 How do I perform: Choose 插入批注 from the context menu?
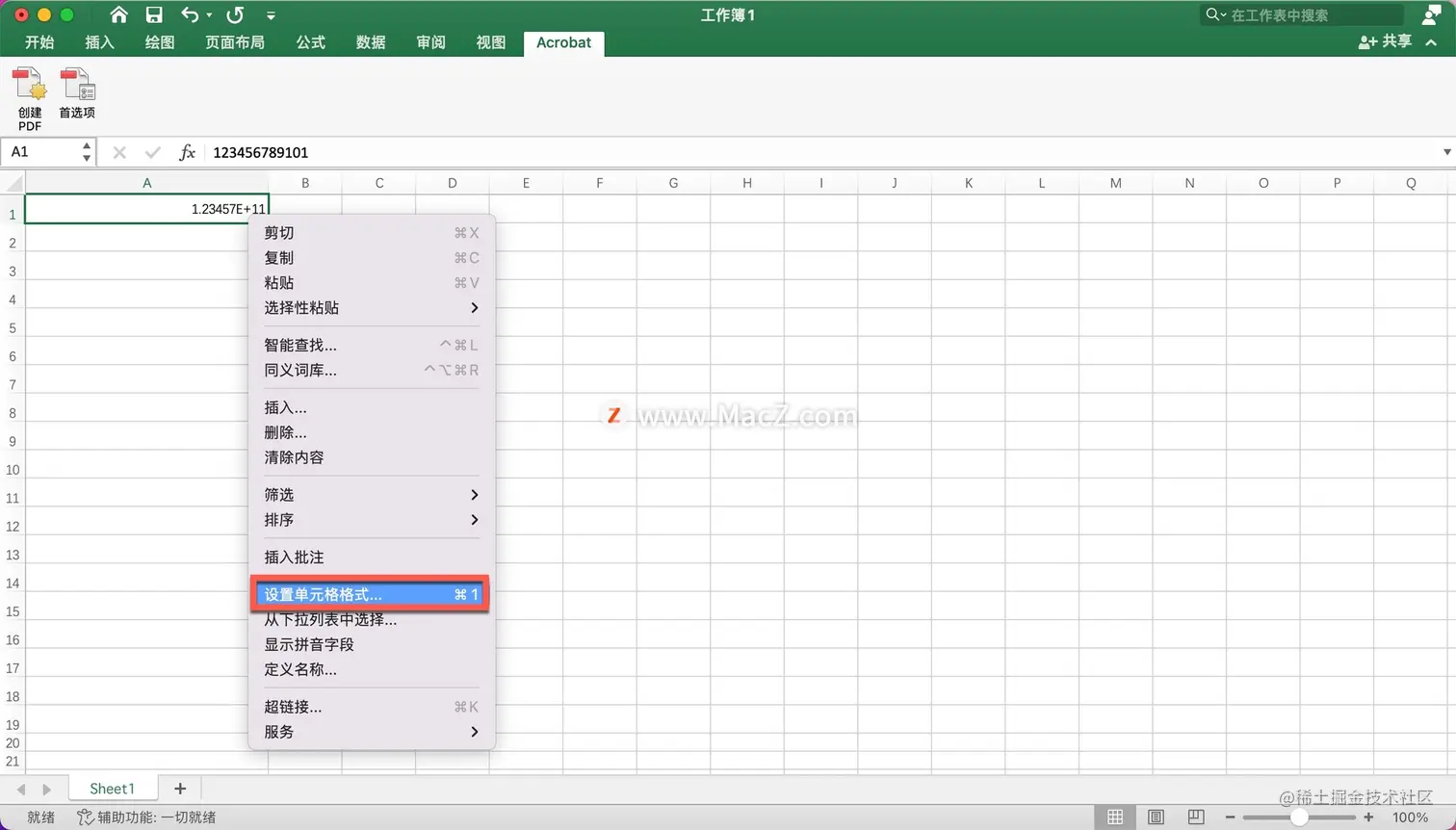pyautogui.click(x=372, y=558)
